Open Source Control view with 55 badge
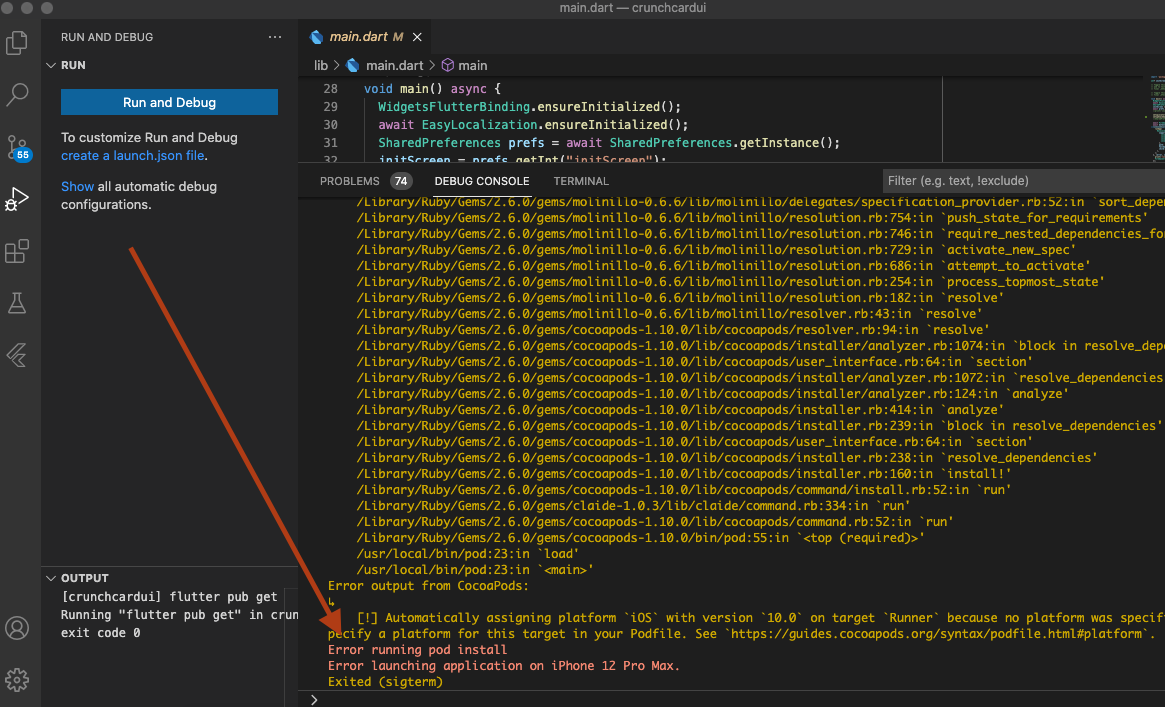 17,148
